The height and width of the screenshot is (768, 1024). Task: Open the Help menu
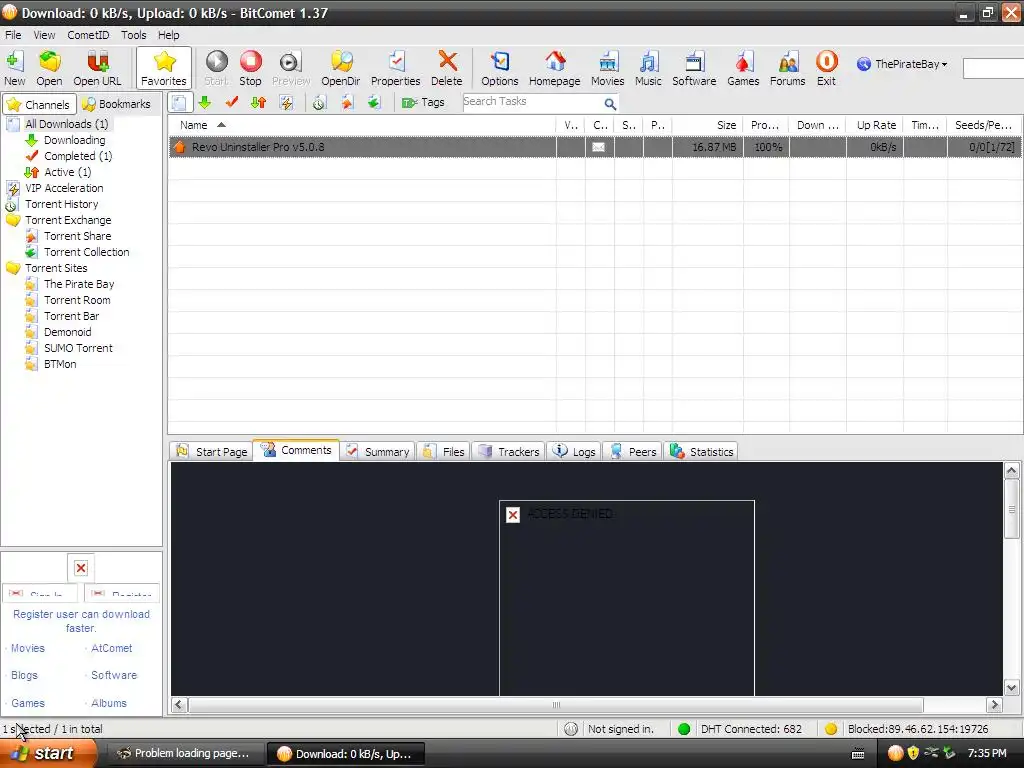(x=168, y=35)
